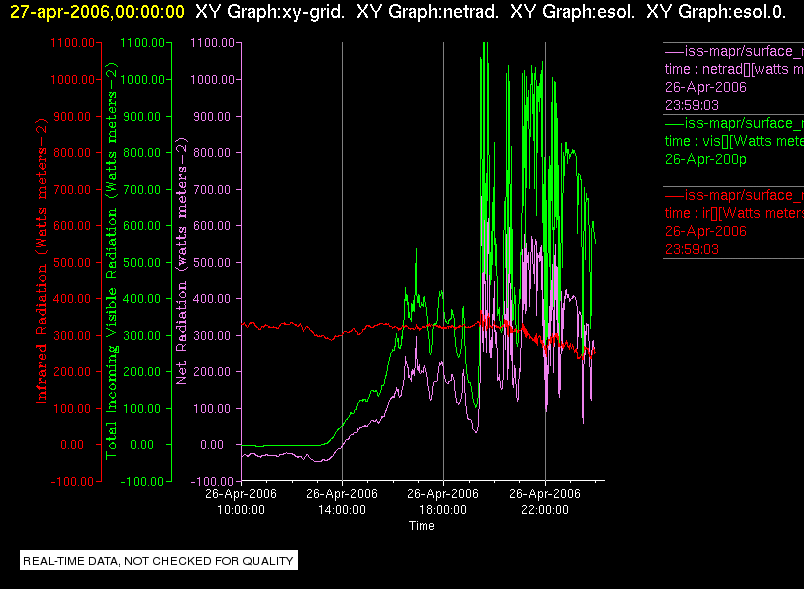Click the XY Graph:esol title label

coord(572,11)
